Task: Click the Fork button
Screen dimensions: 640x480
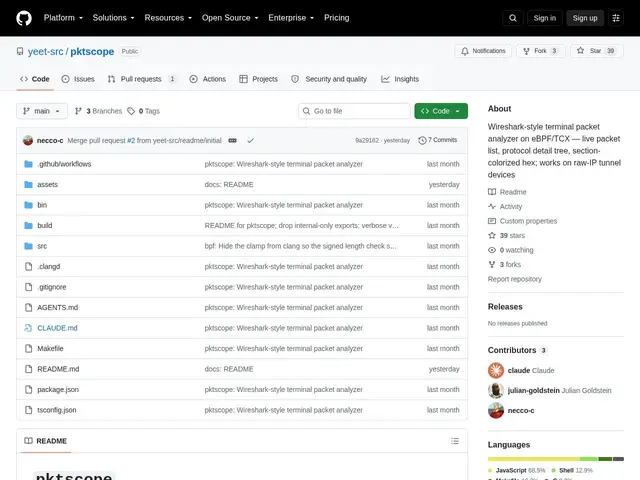Action: tap(541, 51)
